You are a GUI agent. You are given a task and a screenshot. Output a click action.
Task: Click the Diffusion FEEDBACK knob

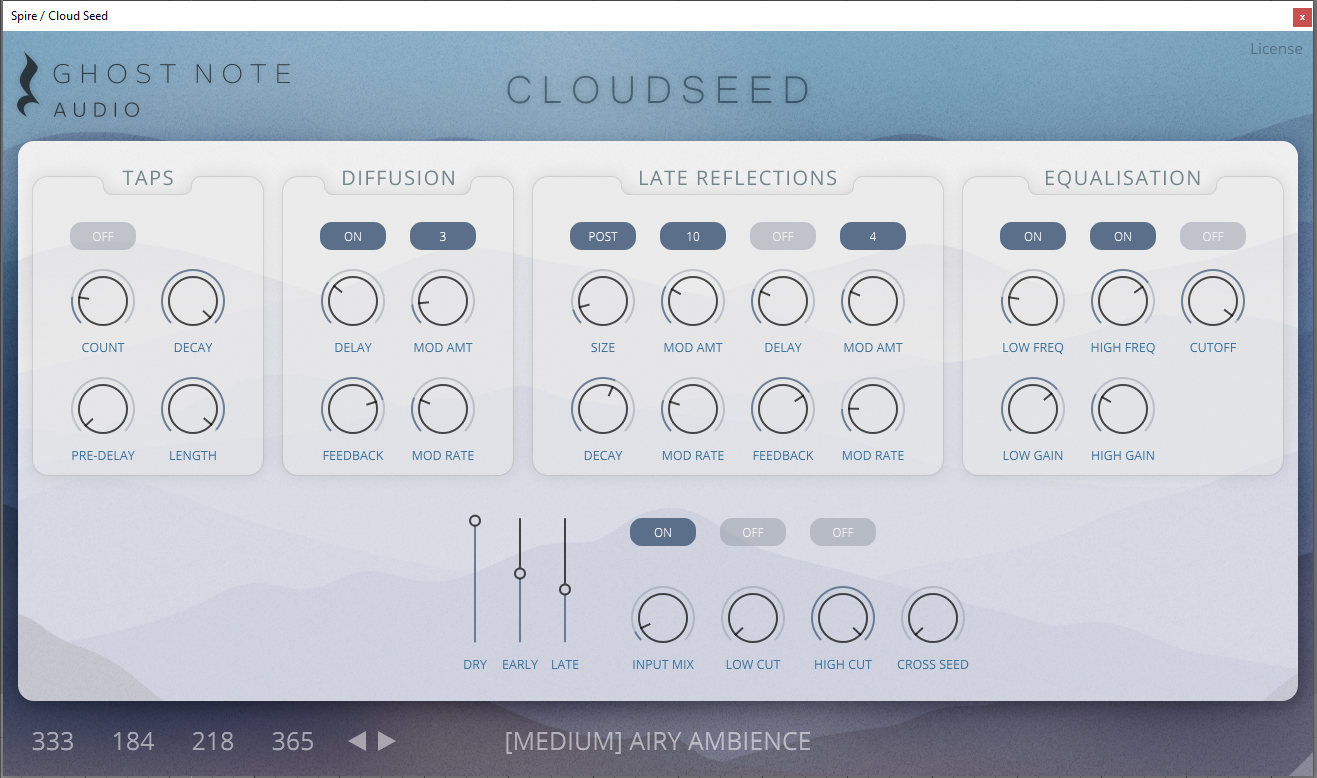353,409
